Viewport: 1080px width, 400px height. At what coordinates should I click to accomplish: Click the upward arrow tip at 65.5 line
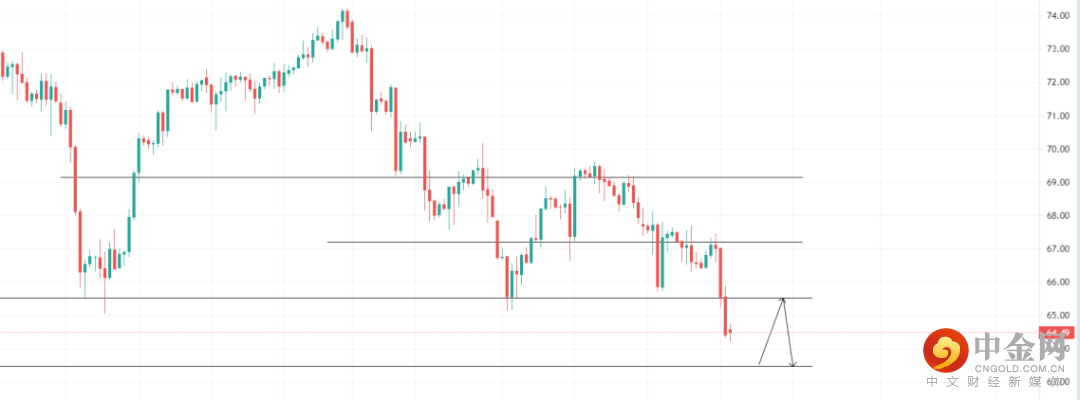pyautogui.click(x=784, y=299)
